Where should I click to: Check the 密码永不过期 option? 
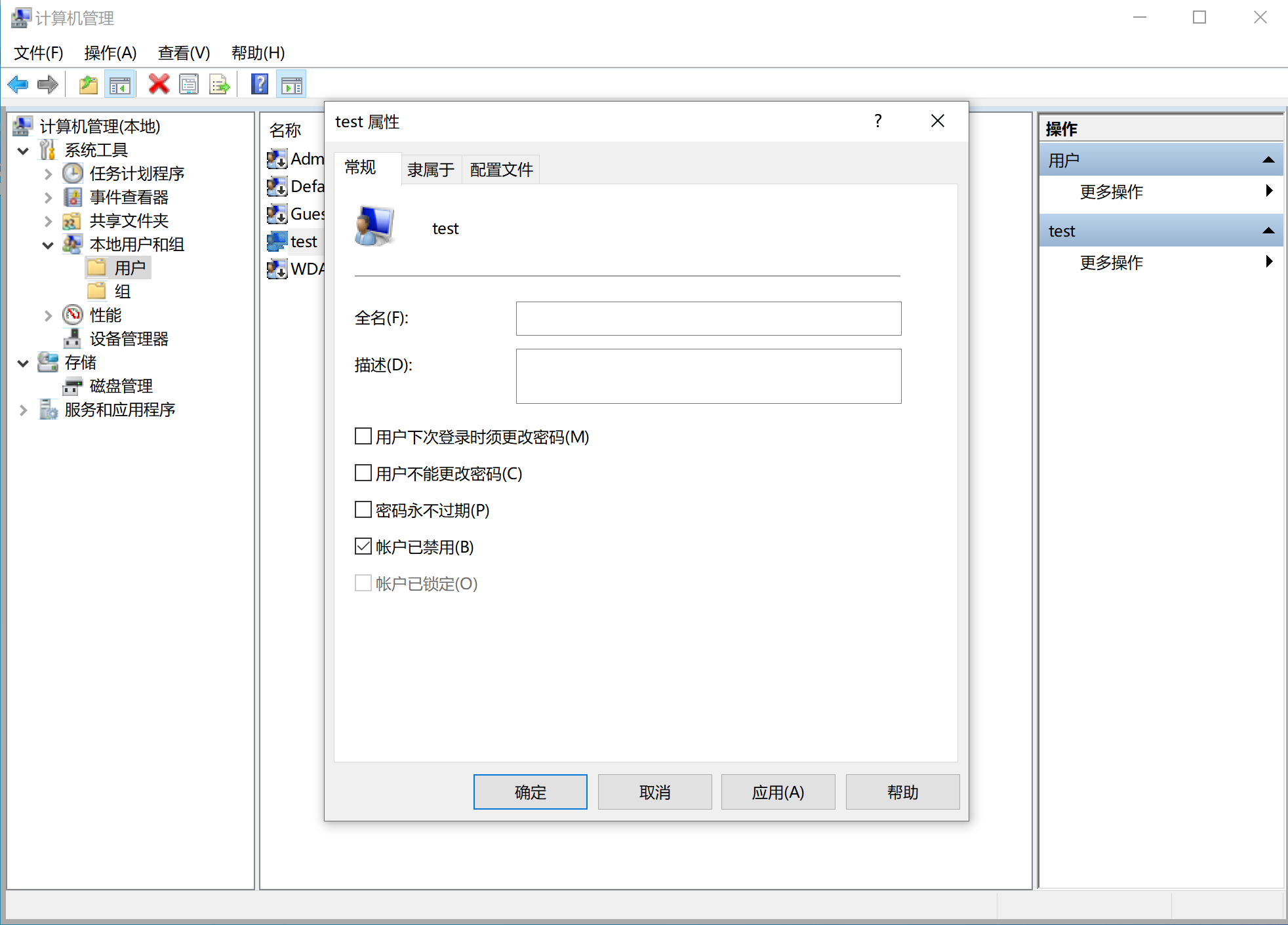coord(363,510)
